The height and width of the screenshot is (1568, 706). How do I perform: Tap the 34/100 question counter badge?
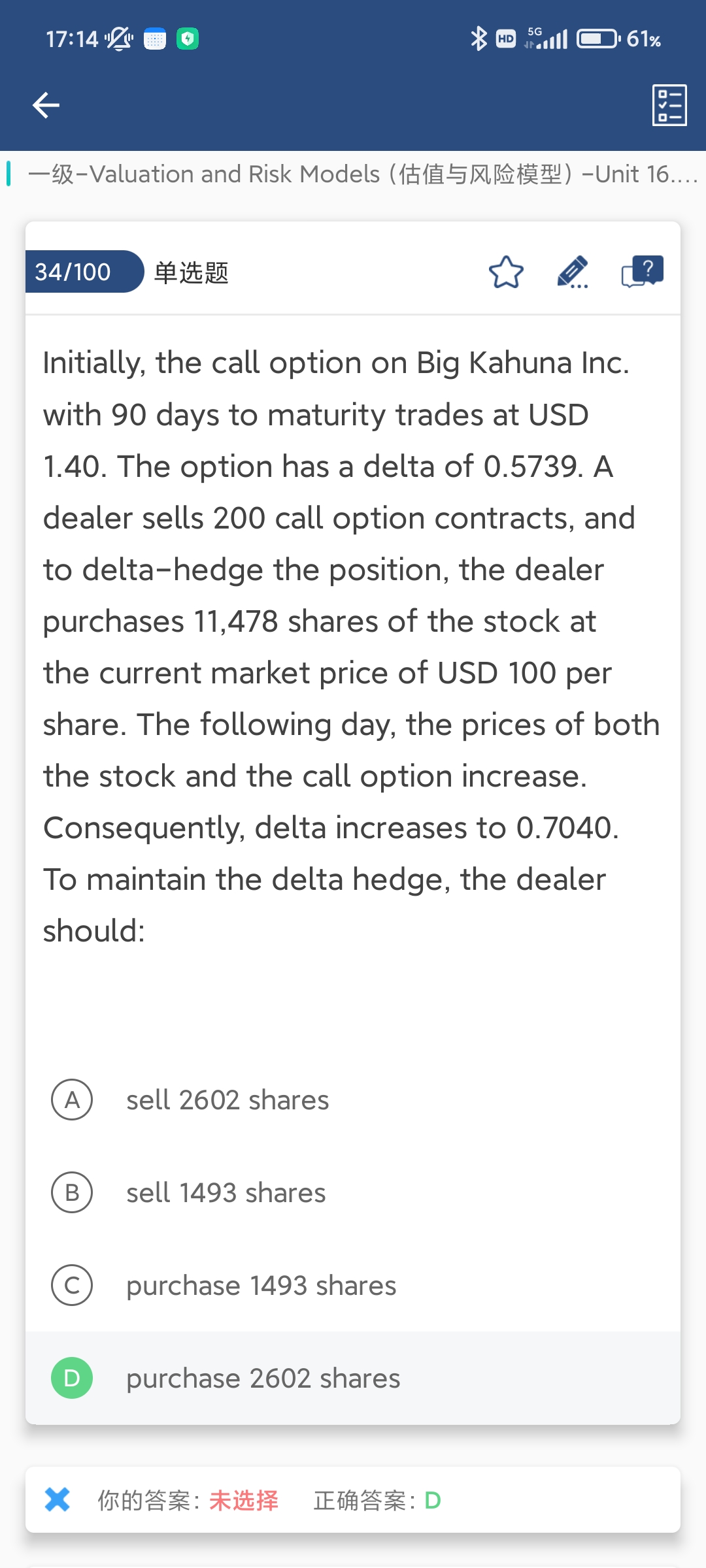73,272
